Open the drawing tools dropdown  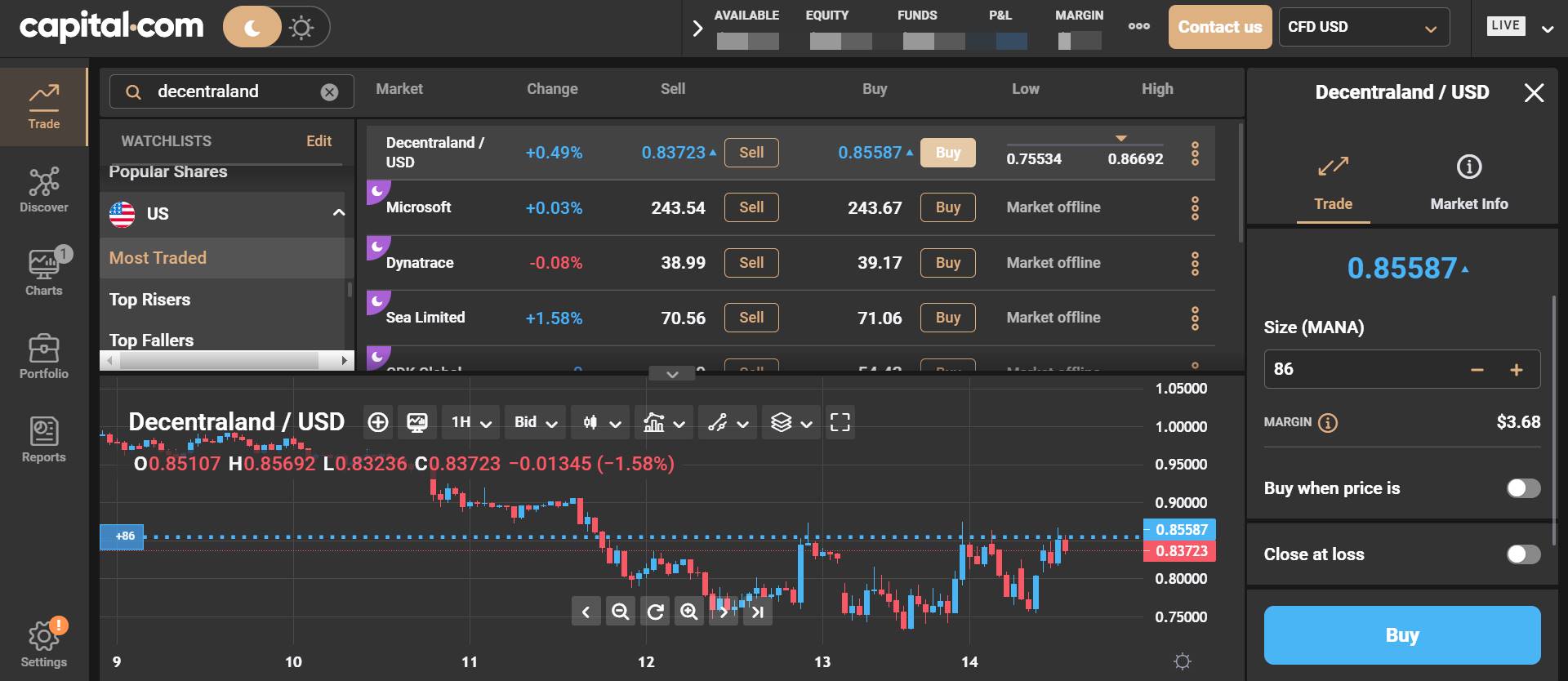tap(728, 422)
